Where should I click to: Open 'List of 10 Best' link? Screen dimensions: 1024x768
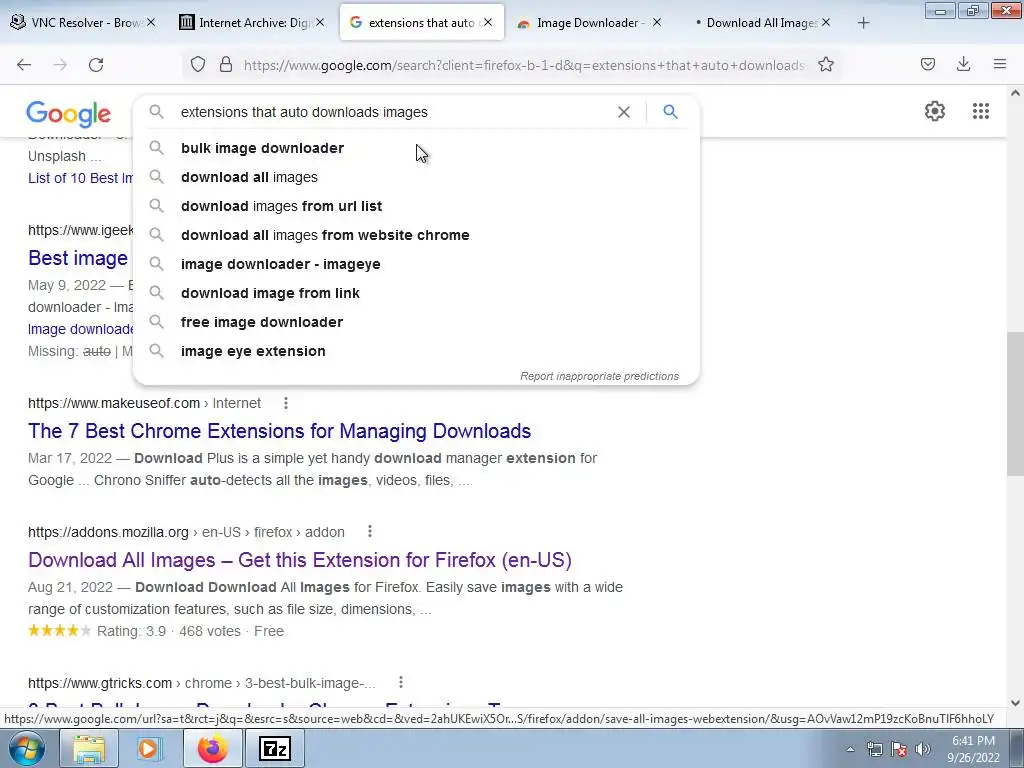click(80, 178)
